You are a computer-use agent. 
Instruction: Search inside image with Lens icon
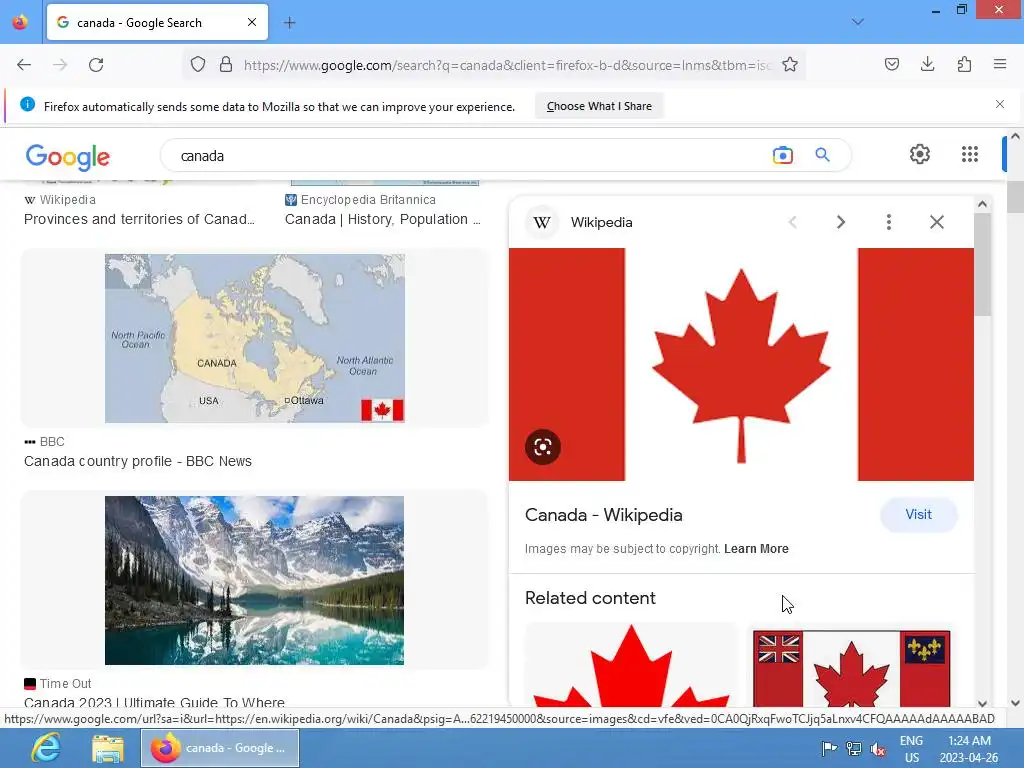tap(543, 447)
